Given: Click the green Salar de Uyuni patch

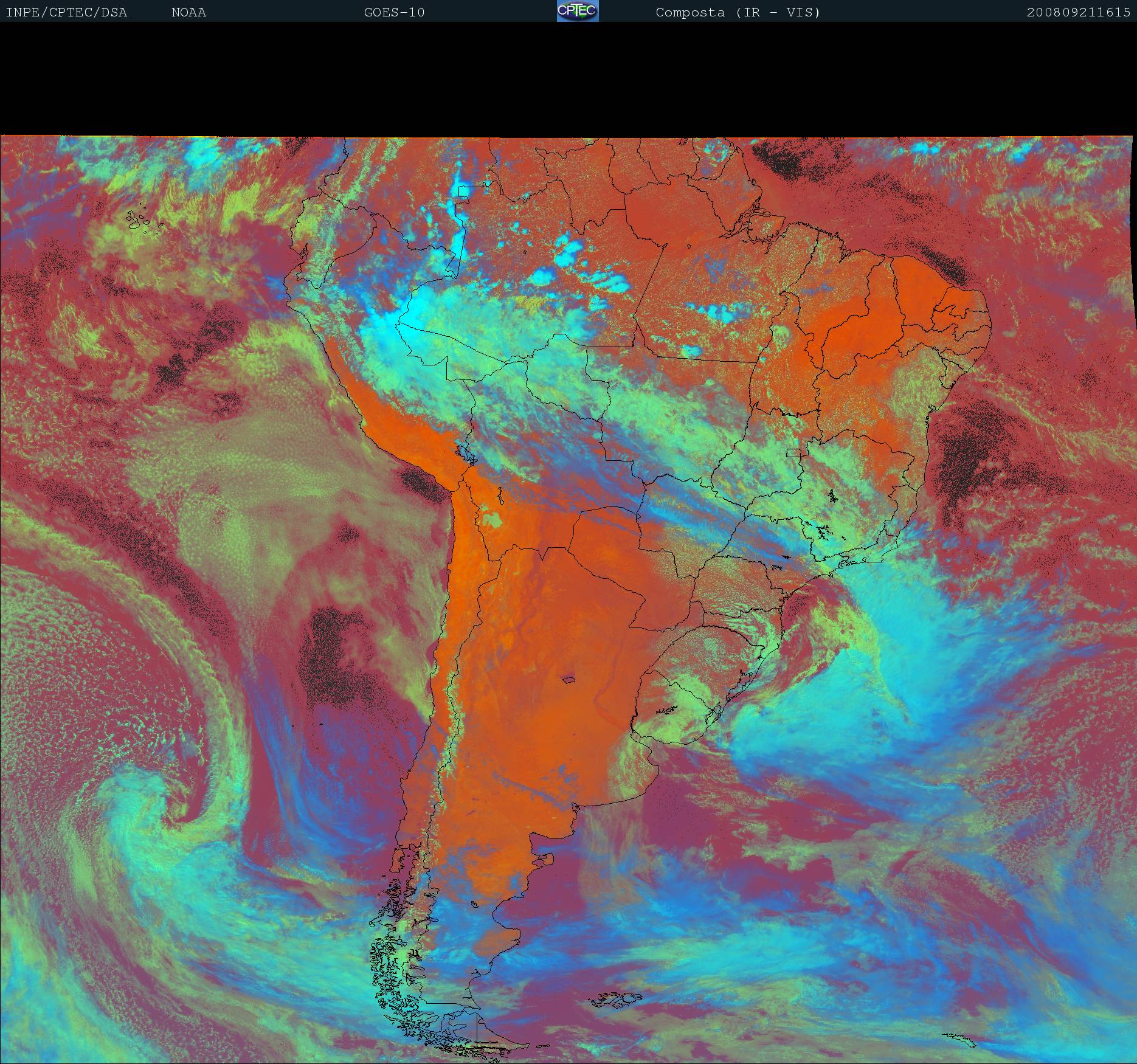Looking at the screenshot, I should click(492, 520).
